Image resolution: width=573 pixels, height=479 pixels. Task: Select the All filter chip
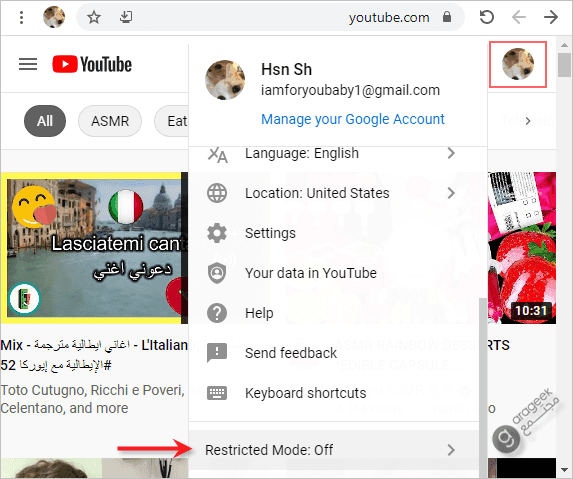click(x=45, y=121)
